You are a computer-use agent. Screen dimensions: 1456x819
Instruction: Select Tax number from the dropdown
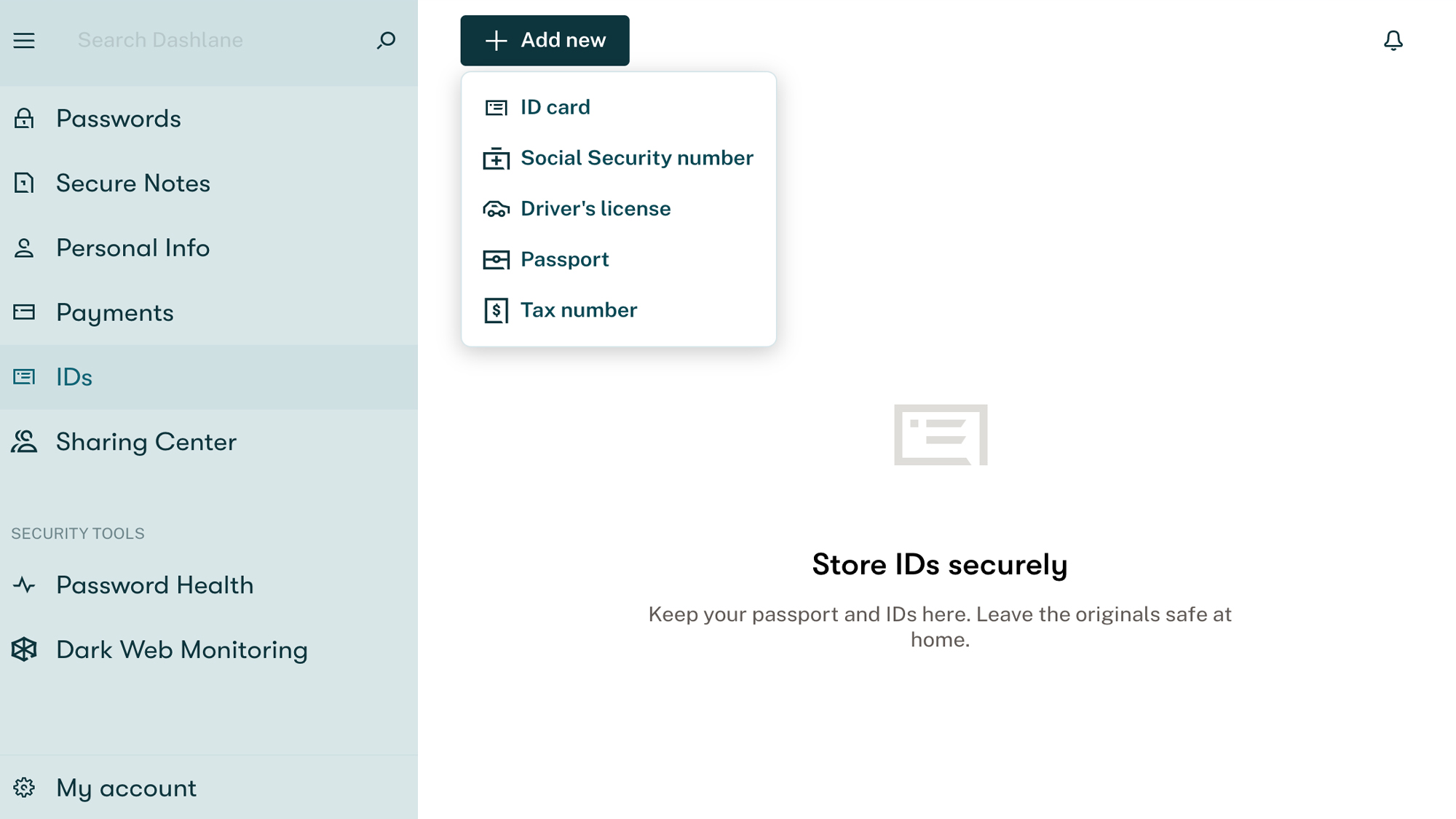578,309
